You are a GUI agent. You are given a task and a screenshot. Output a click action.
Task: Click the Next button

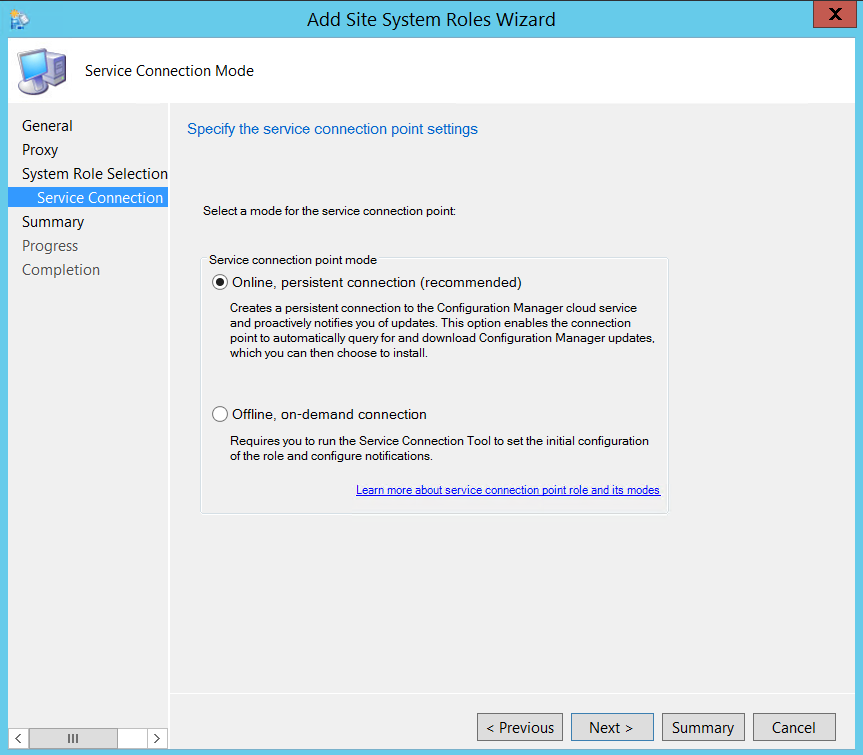tap(611, 727)
